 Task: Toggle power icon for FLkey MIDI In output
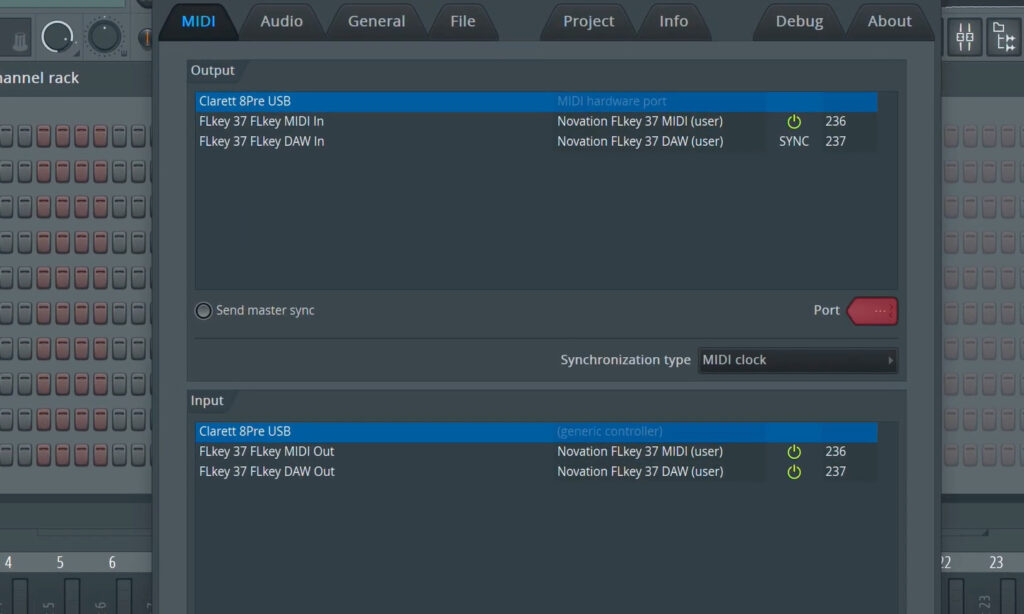(x=794, y=121)
